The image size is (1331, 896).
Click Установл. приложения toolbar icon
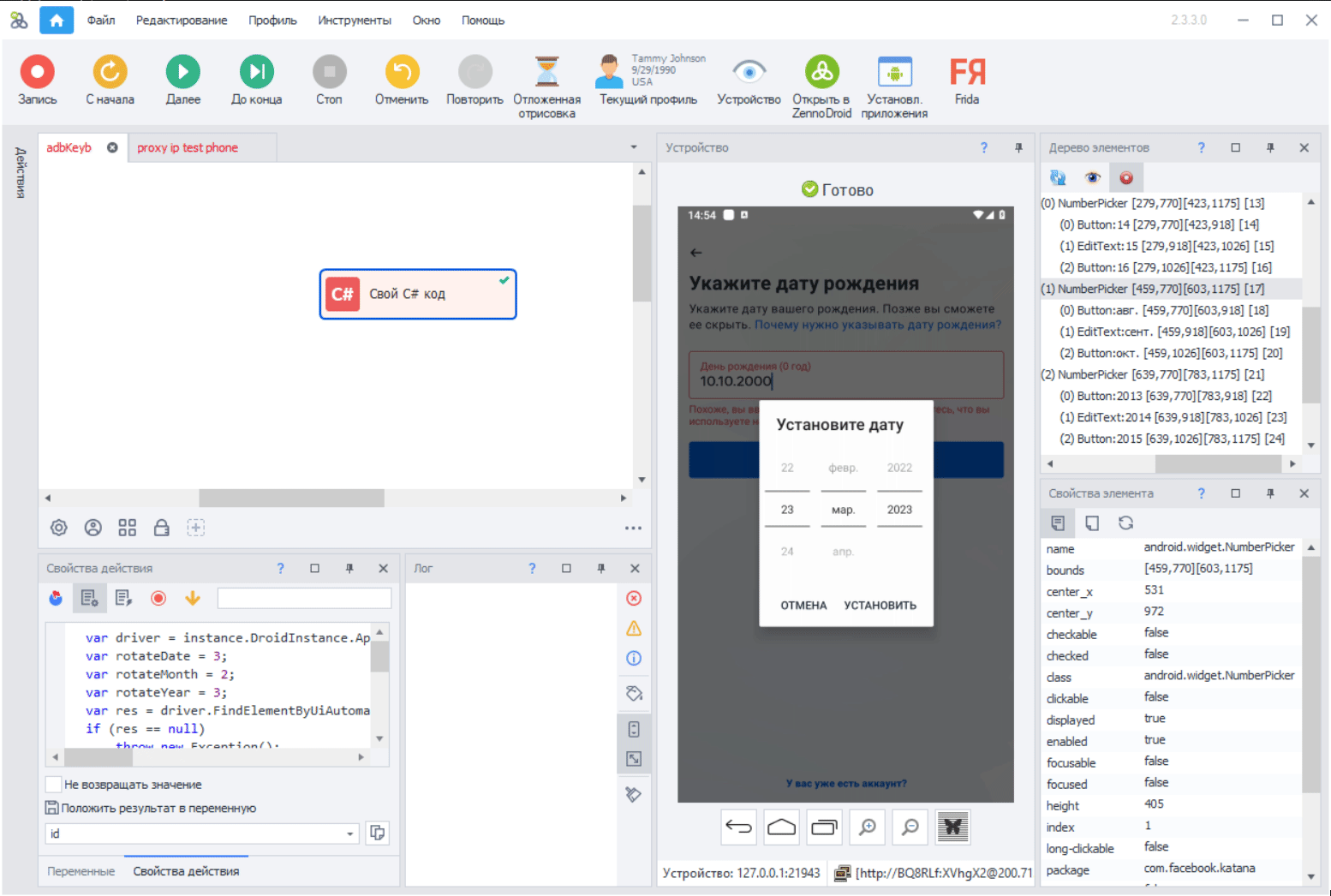[894, 72]
